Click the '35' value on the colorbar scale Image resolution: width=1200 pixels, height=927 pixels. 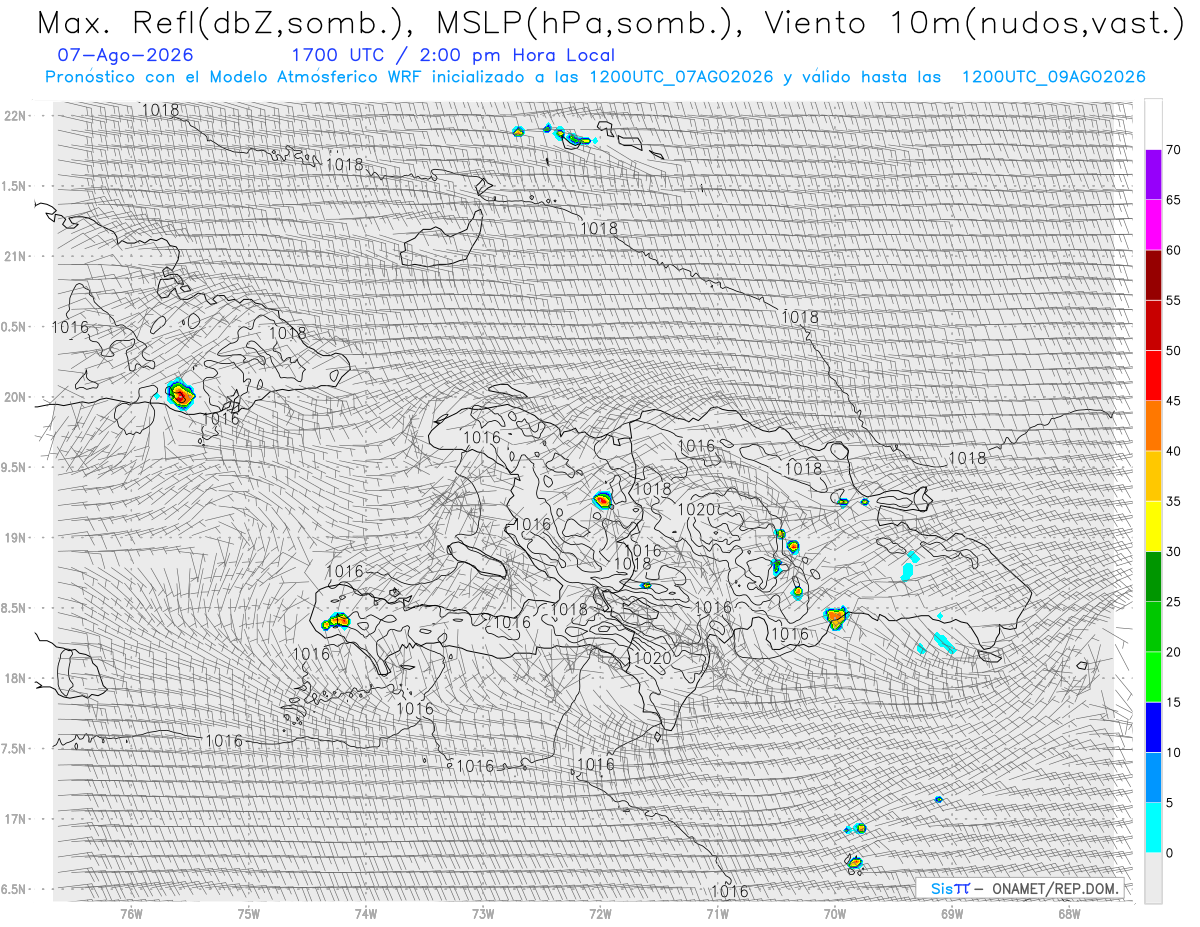tap(1173, 501)
